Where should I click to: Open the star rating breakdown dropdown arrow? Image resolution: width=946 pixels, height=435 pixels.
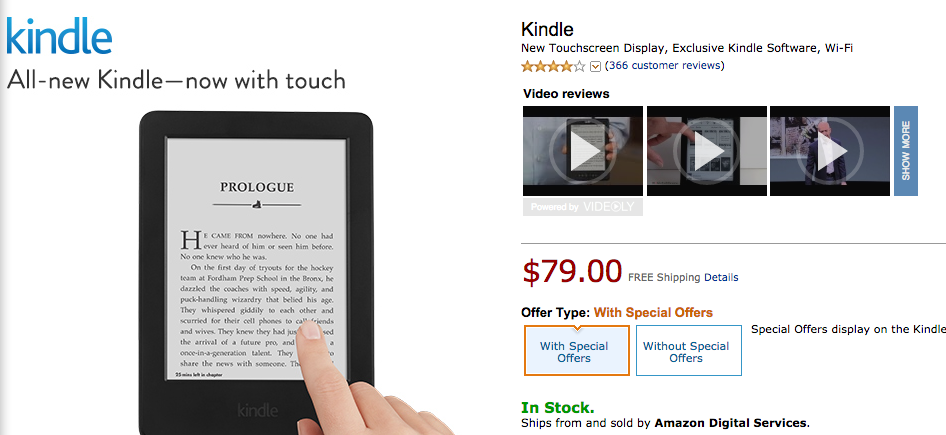595,66
